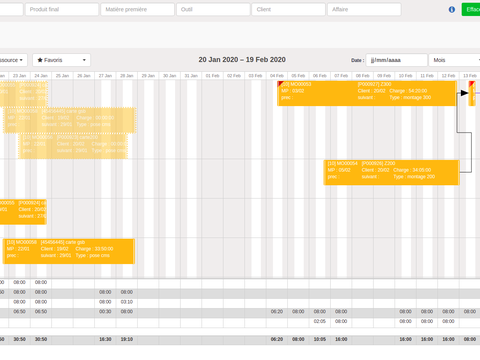Click the 24 Jan column header

point(41,76)
